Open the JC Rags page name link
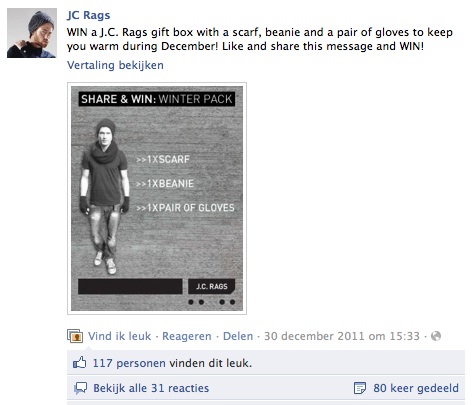Image resolution: width=474 pixels, height=405 pixels. tap(88, 15)
